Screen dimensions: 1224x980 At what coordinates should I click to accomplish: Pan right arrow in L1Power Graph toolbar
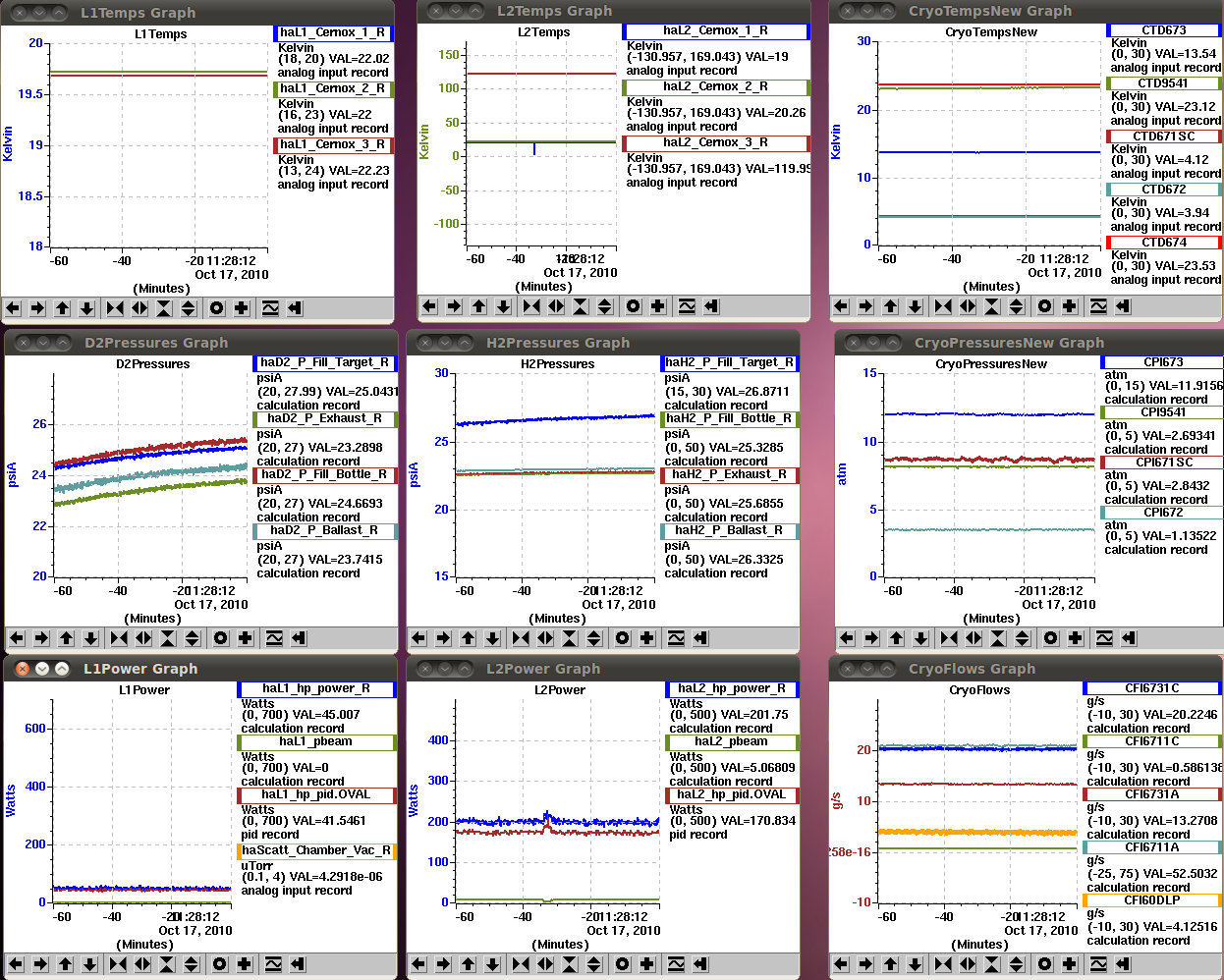(40, 964)
